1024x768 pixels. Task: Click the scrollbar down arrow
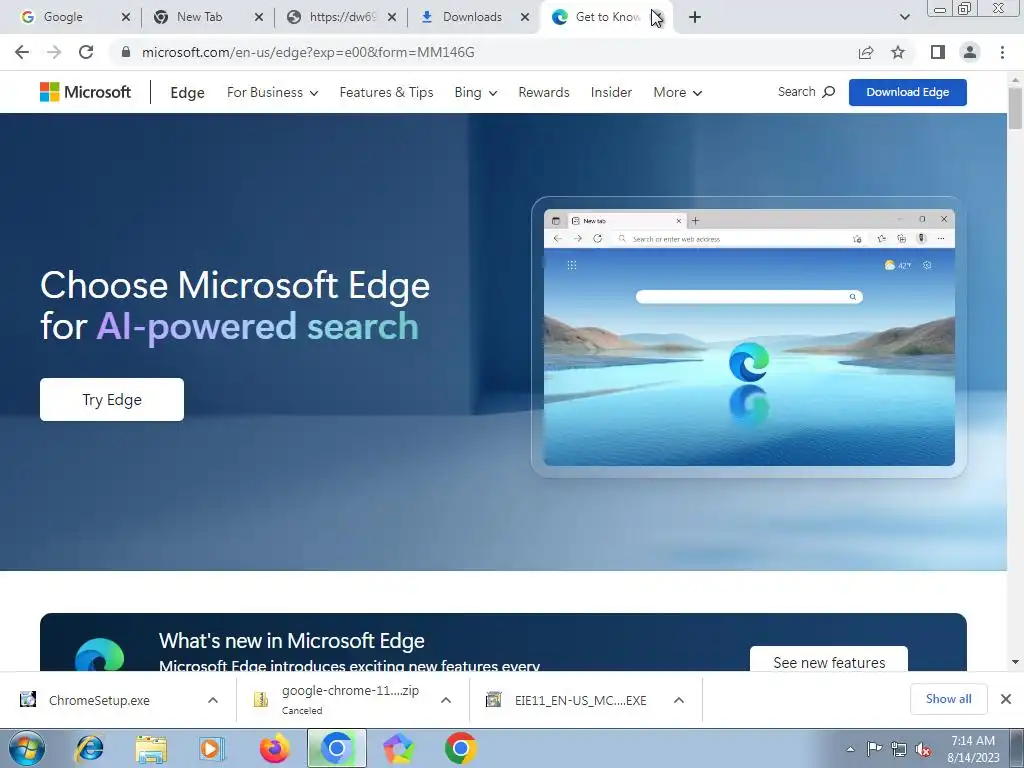pos(1016,662)
